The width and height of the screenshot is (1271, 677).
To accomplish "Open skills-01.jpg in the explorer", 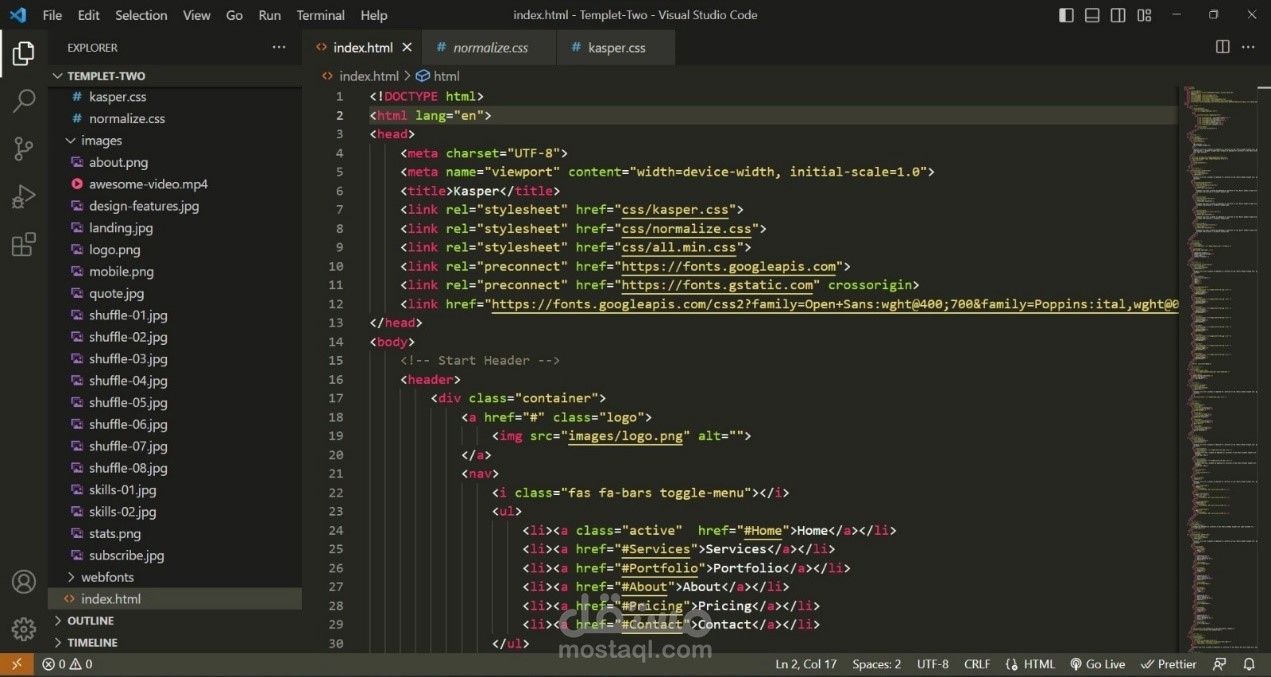I will 175,490.
